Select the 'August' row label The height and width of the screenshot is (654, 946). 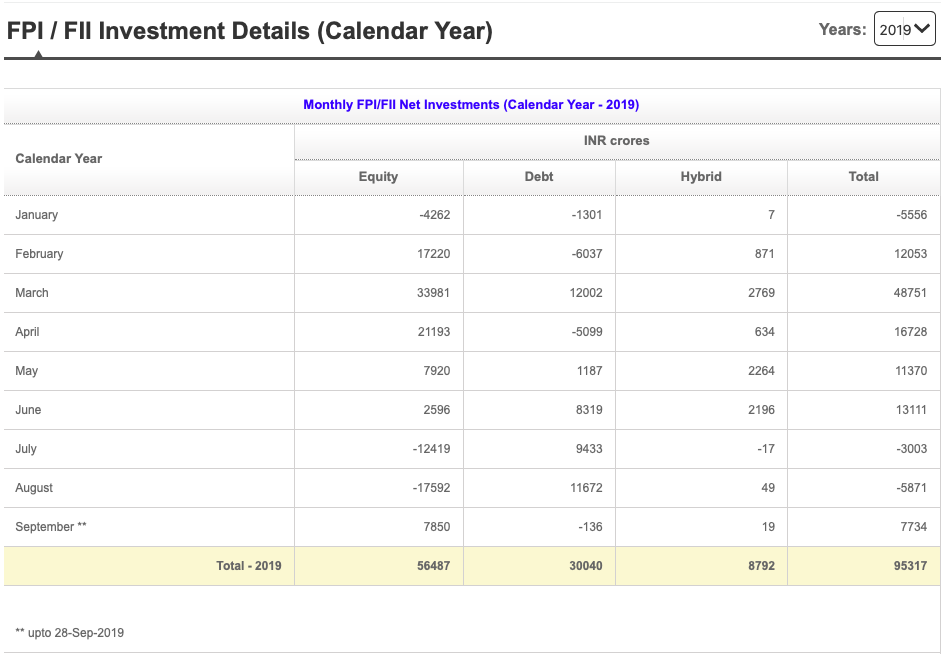(34, 487)
